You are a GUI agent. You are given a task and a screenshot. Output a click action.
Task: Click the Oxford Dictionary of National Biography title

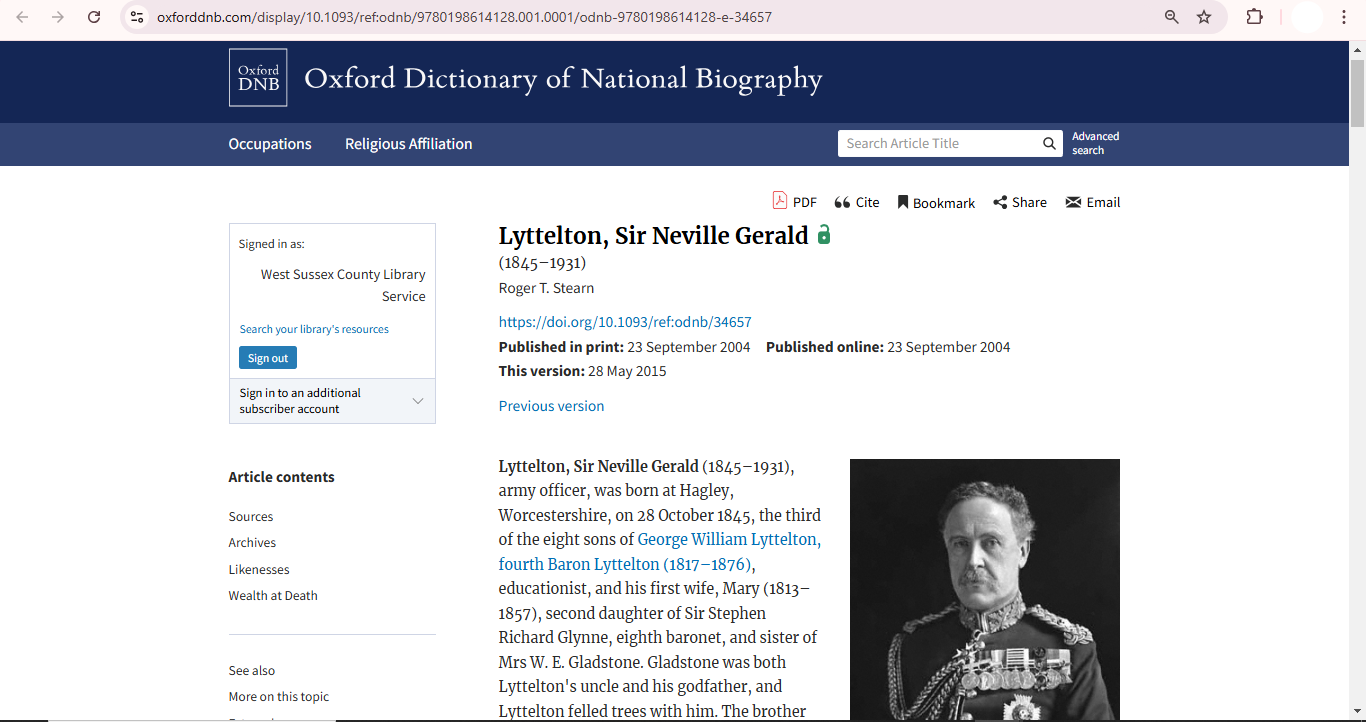[563, 78]
